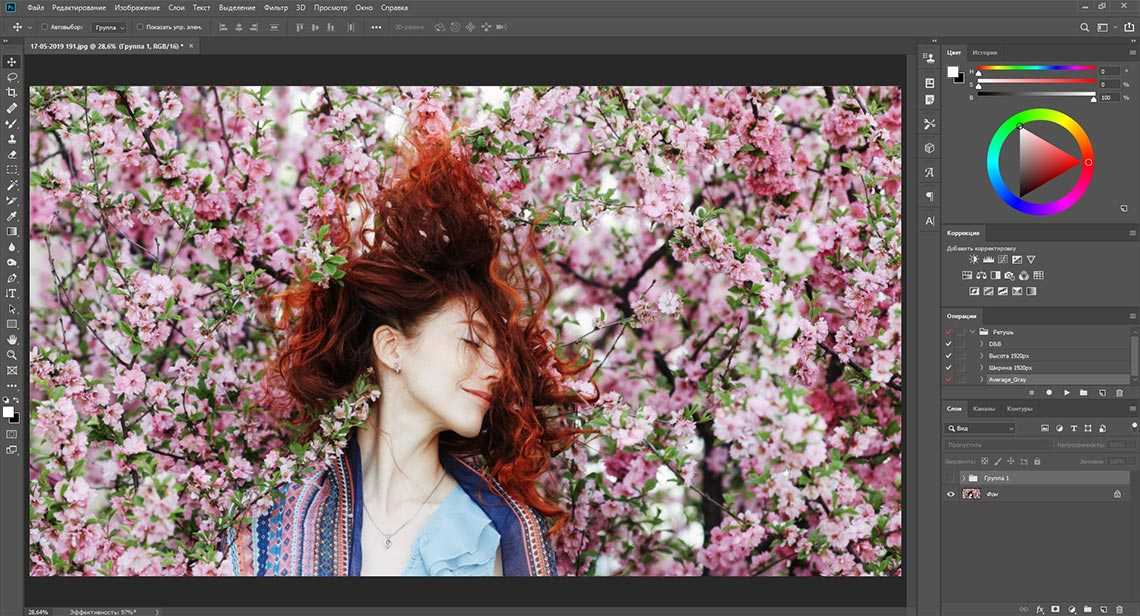This screenshot has height=616, width=1140.
Task: Click the Play action button in Операции
Action: pos(1067,393)
